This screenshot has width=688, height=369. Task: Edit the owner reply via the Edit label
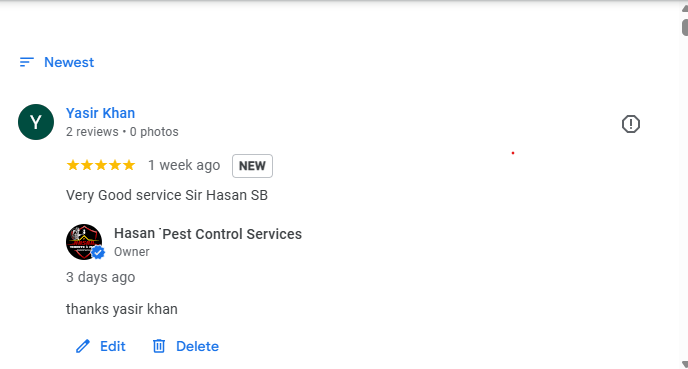(x=113, y=346)
